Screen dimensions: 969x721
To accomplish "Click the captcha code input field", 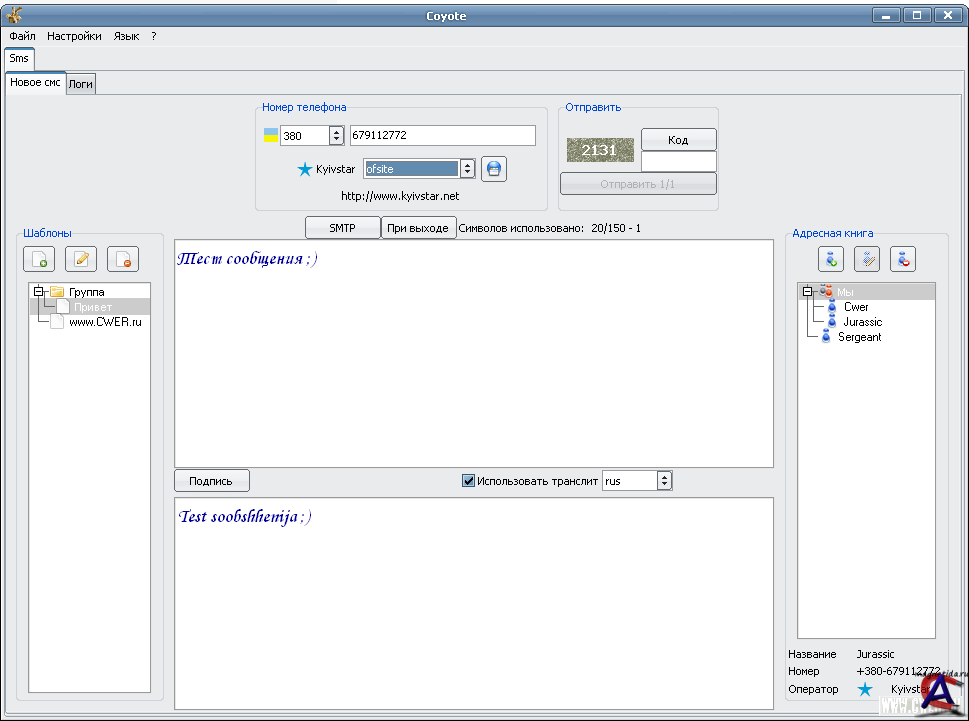I will pos(678,161).
